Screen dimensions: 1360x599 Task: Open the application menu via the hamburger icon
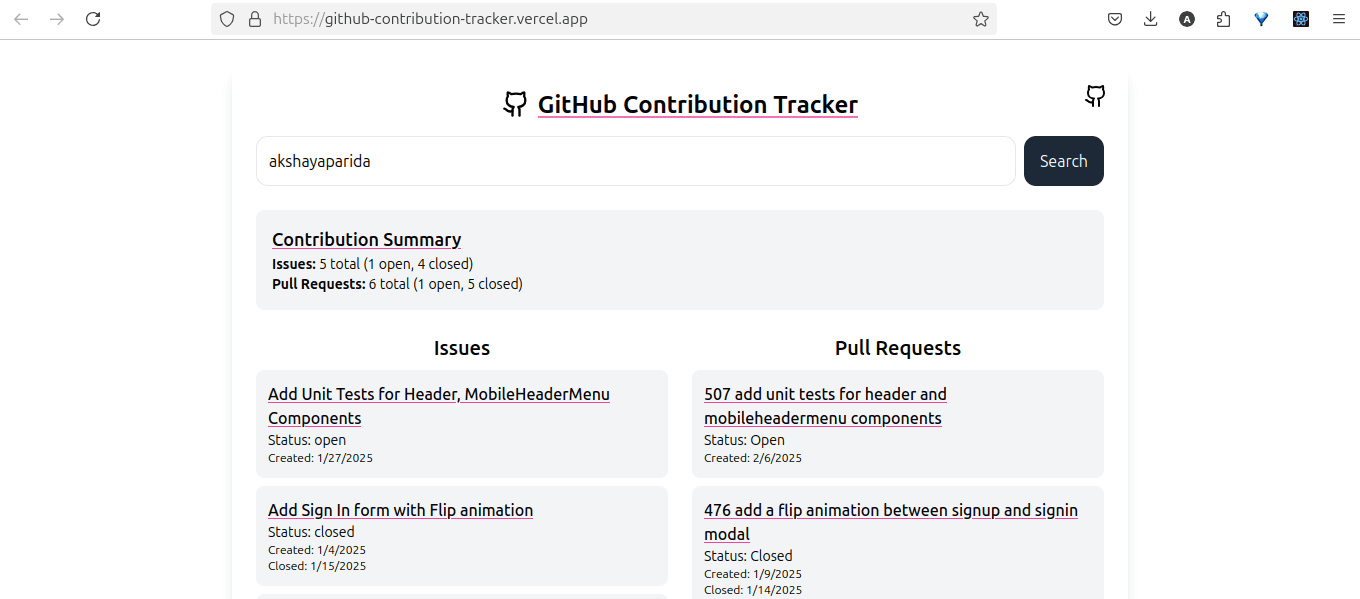[x=1338, y=18]
